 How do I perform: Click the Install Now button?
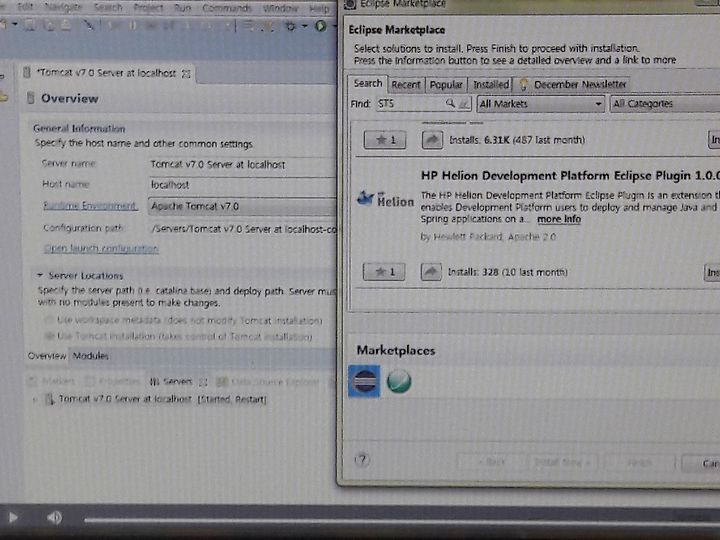pyautogui.click(x=562, y=462)
